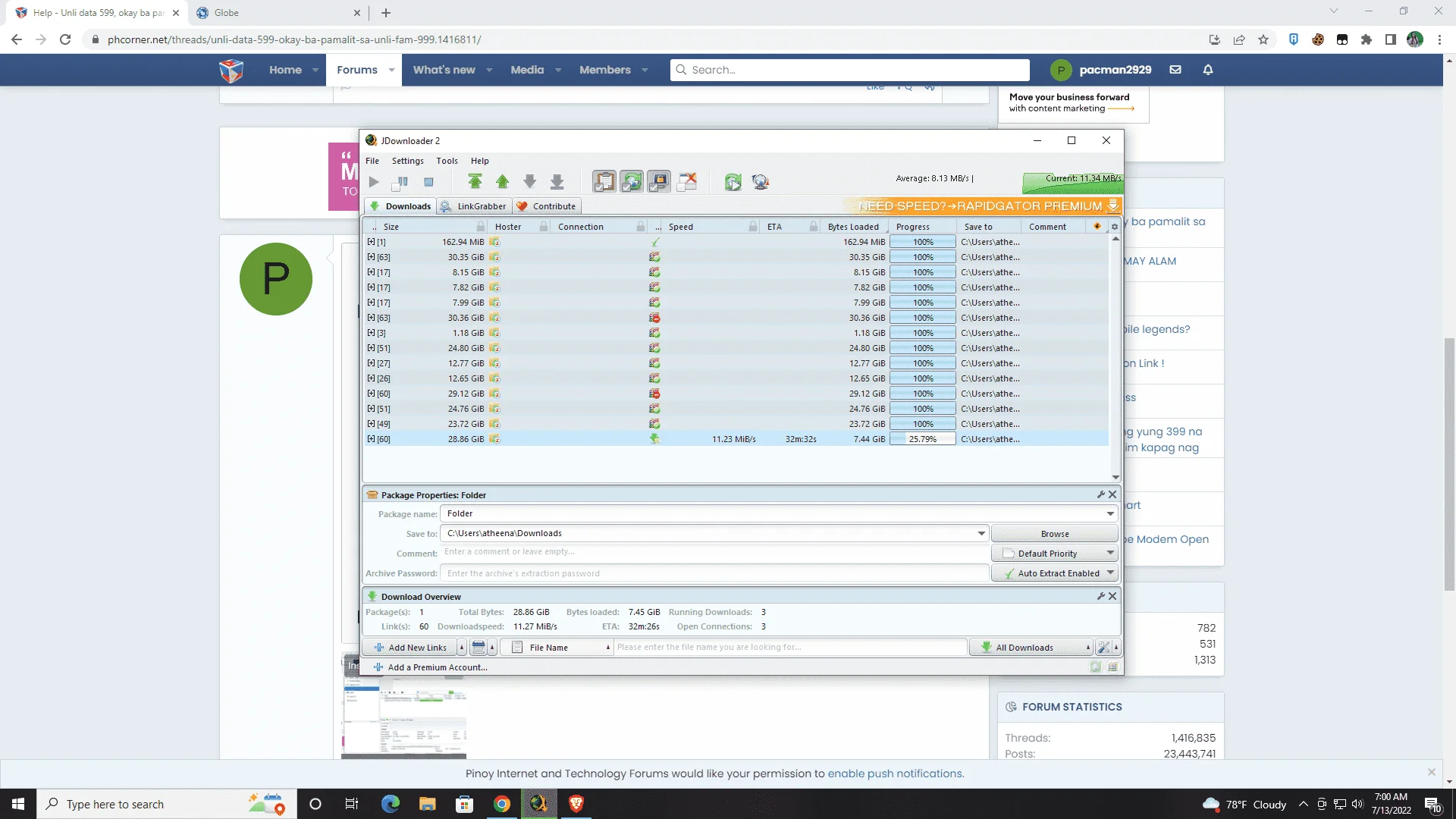Image resolution: width=1456 pixels, height=819 pixels.
Task: Select the Downloads tab
Action: coord(400,206)
